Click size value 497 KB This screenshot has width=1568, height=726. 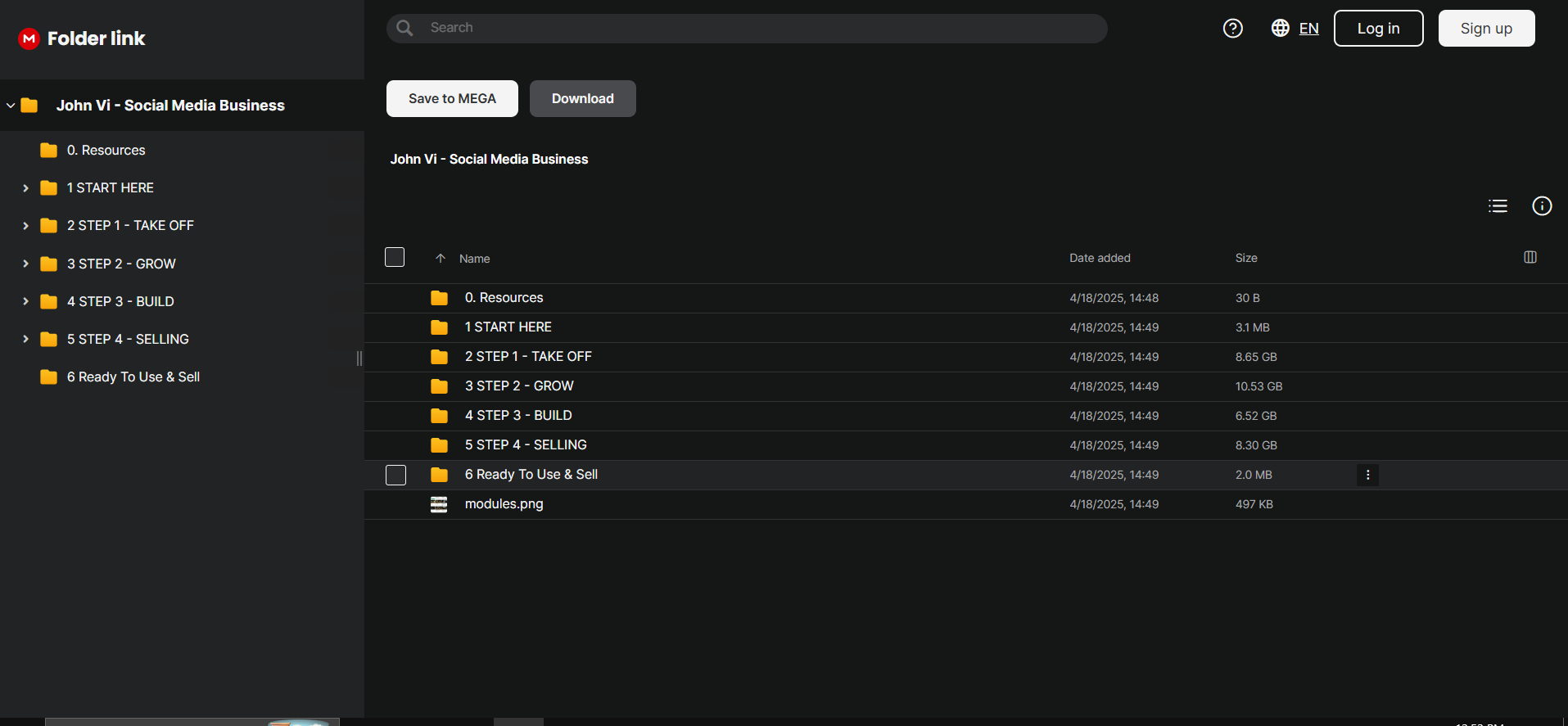tap(1254, 504)
